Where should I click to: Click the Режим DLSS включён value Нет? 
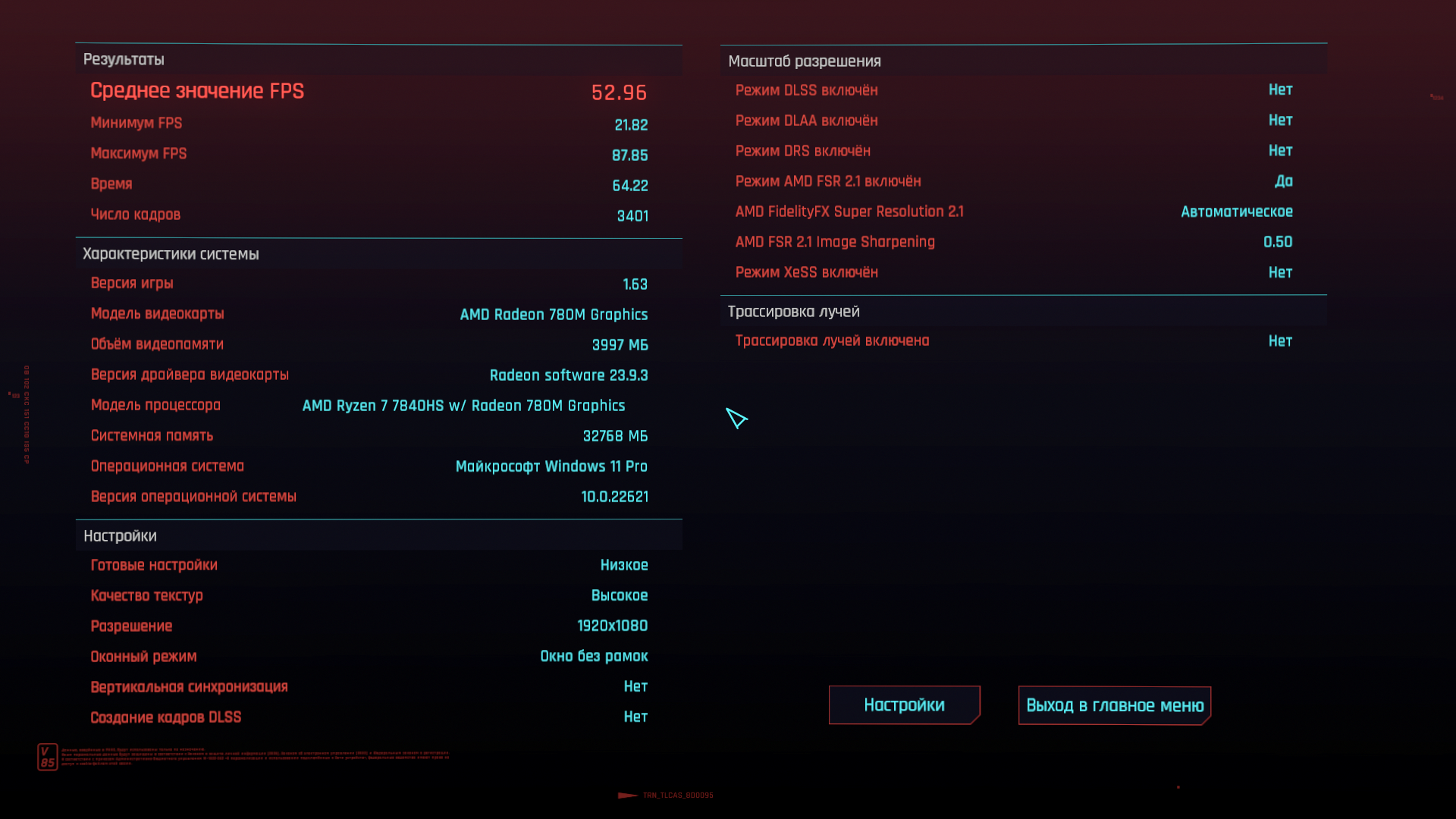click(x=1280, y=89)
